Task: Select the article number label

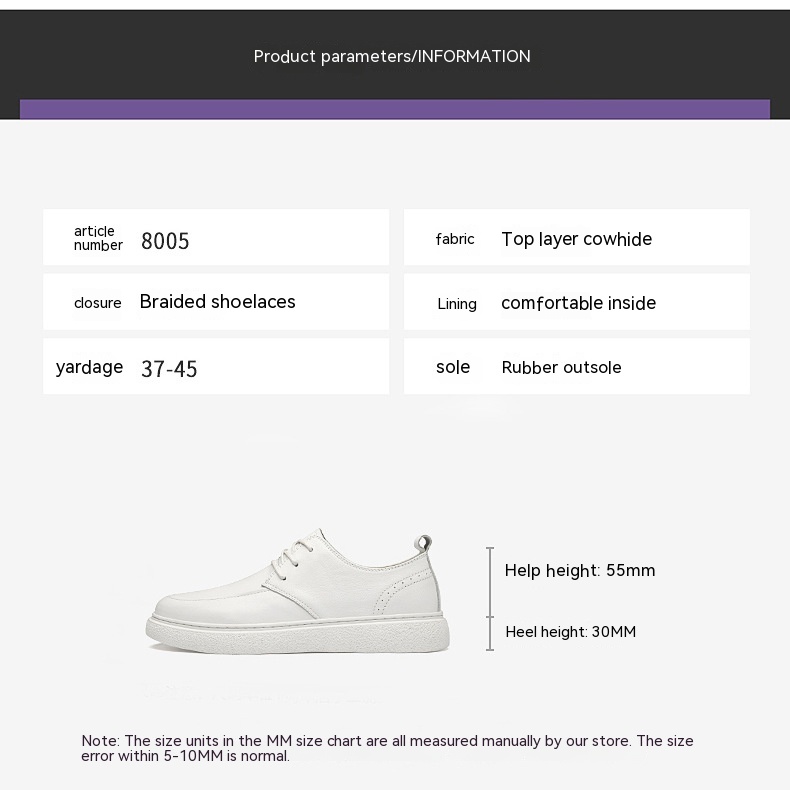Action: [x=98, y=238]
